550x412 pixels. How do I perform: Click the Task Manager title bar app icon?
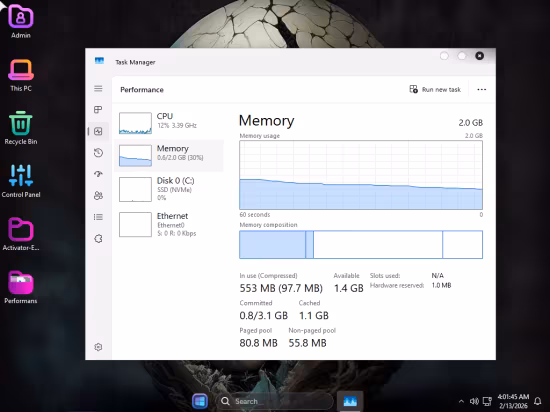coord(99,61)
